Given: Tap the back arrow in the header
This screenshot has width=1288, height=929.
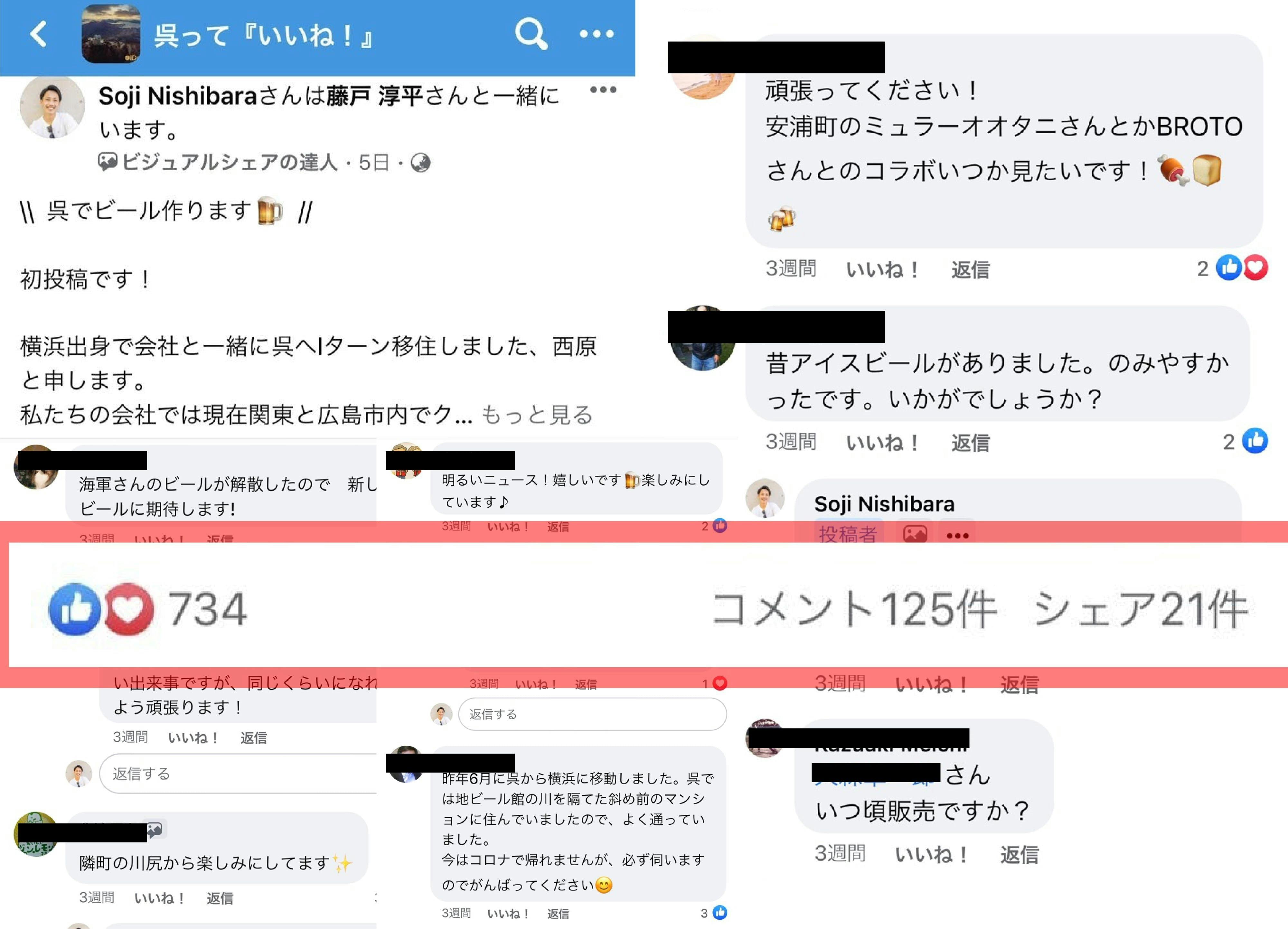Looking at the screenshot, I should click(x=38, y=34).
